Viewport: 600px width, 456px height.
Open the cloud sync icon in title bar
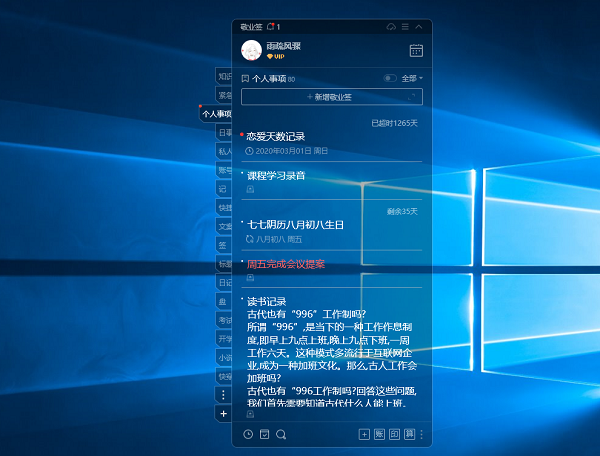[x=391, y=27]
